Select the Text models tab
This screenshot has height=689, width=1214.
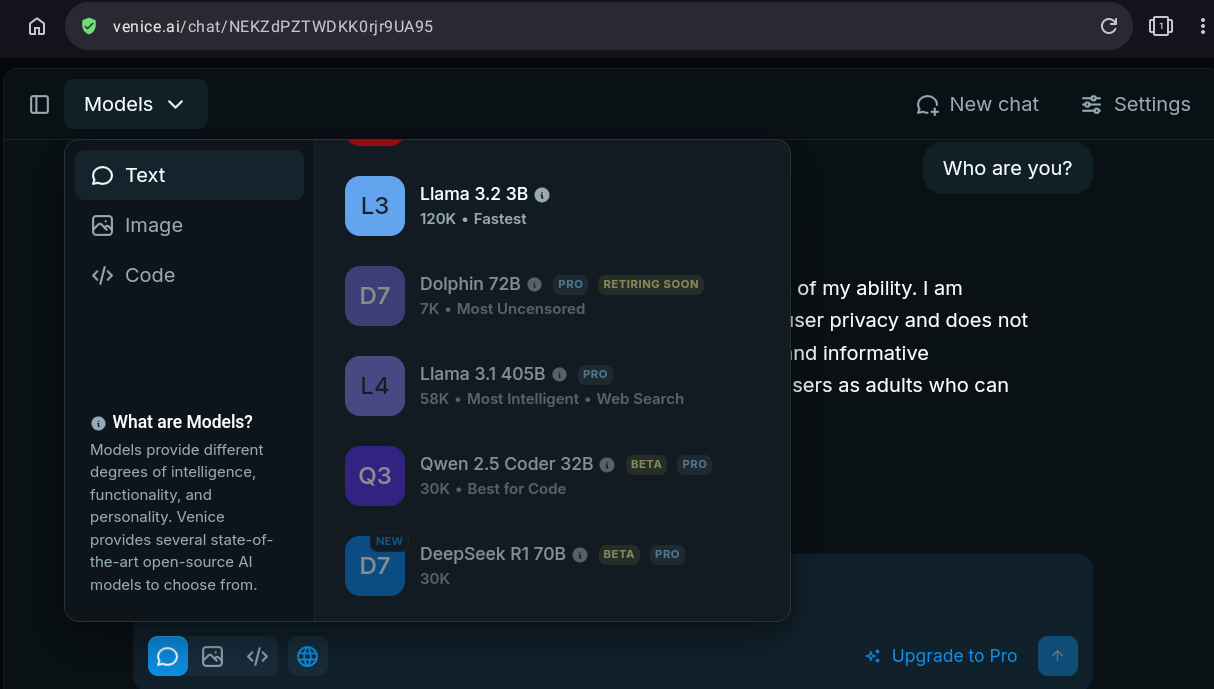click(x=189, y=175)
